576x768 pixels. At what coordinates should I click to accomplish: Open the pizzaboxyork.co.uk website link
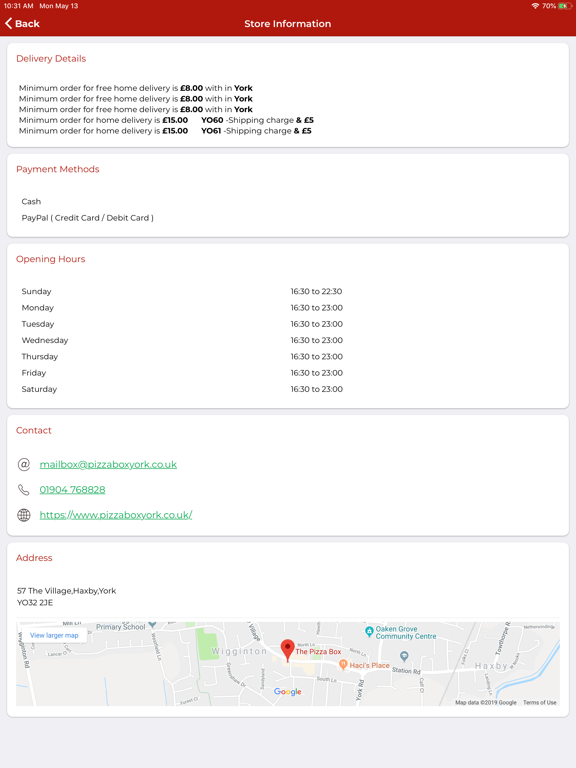point(116,515)
